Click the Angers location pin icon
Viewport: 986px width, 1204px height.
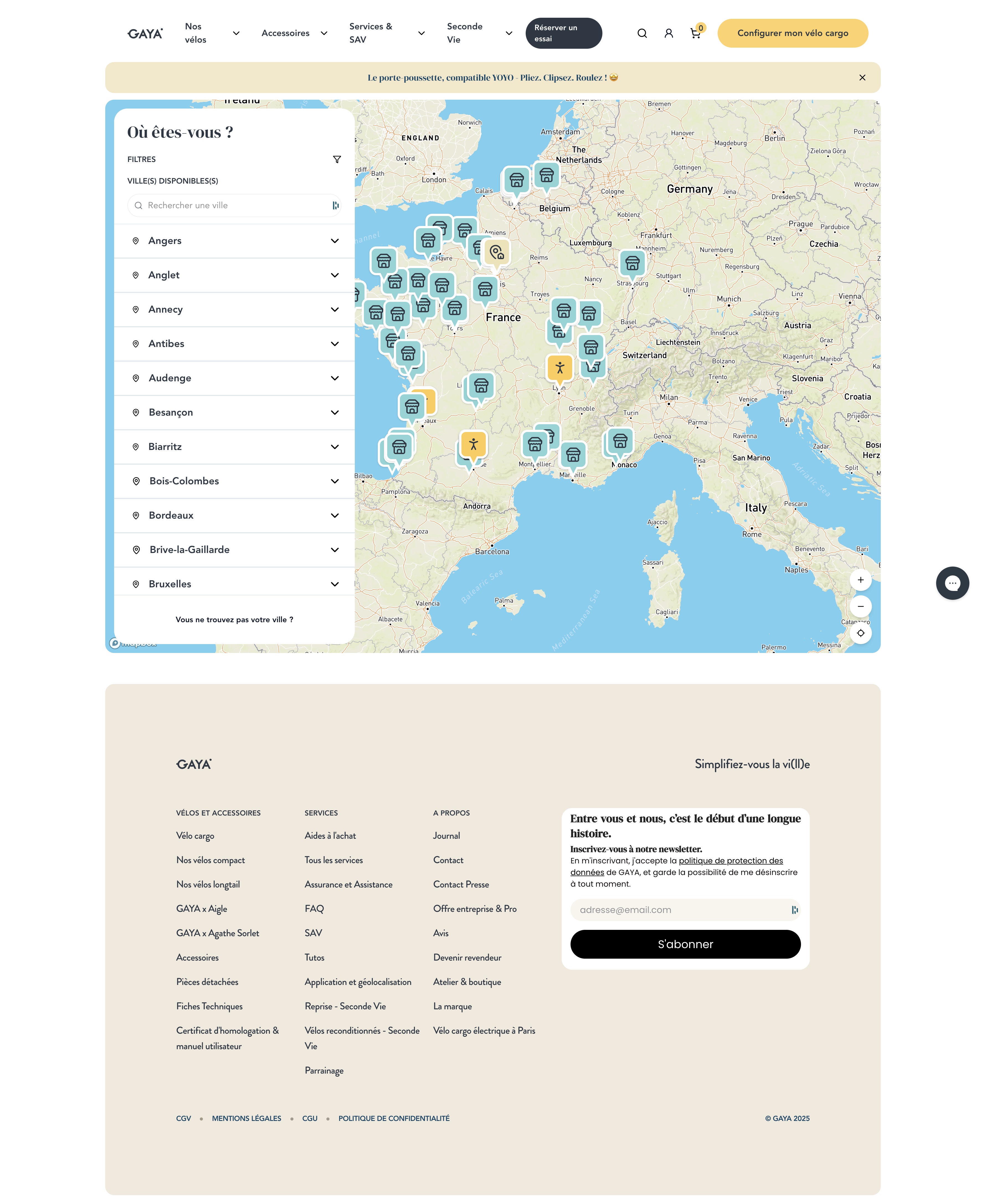(136, 241)
